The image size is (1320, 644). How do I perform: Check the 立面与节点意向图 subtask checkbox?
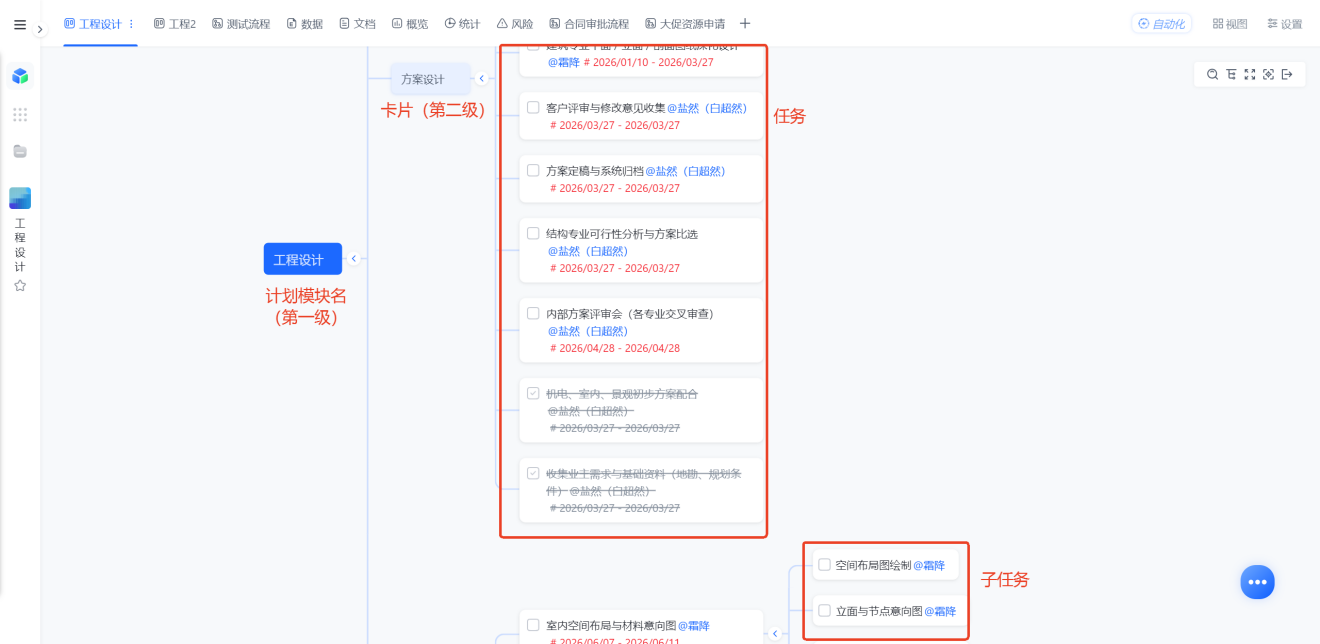(824, 611)
